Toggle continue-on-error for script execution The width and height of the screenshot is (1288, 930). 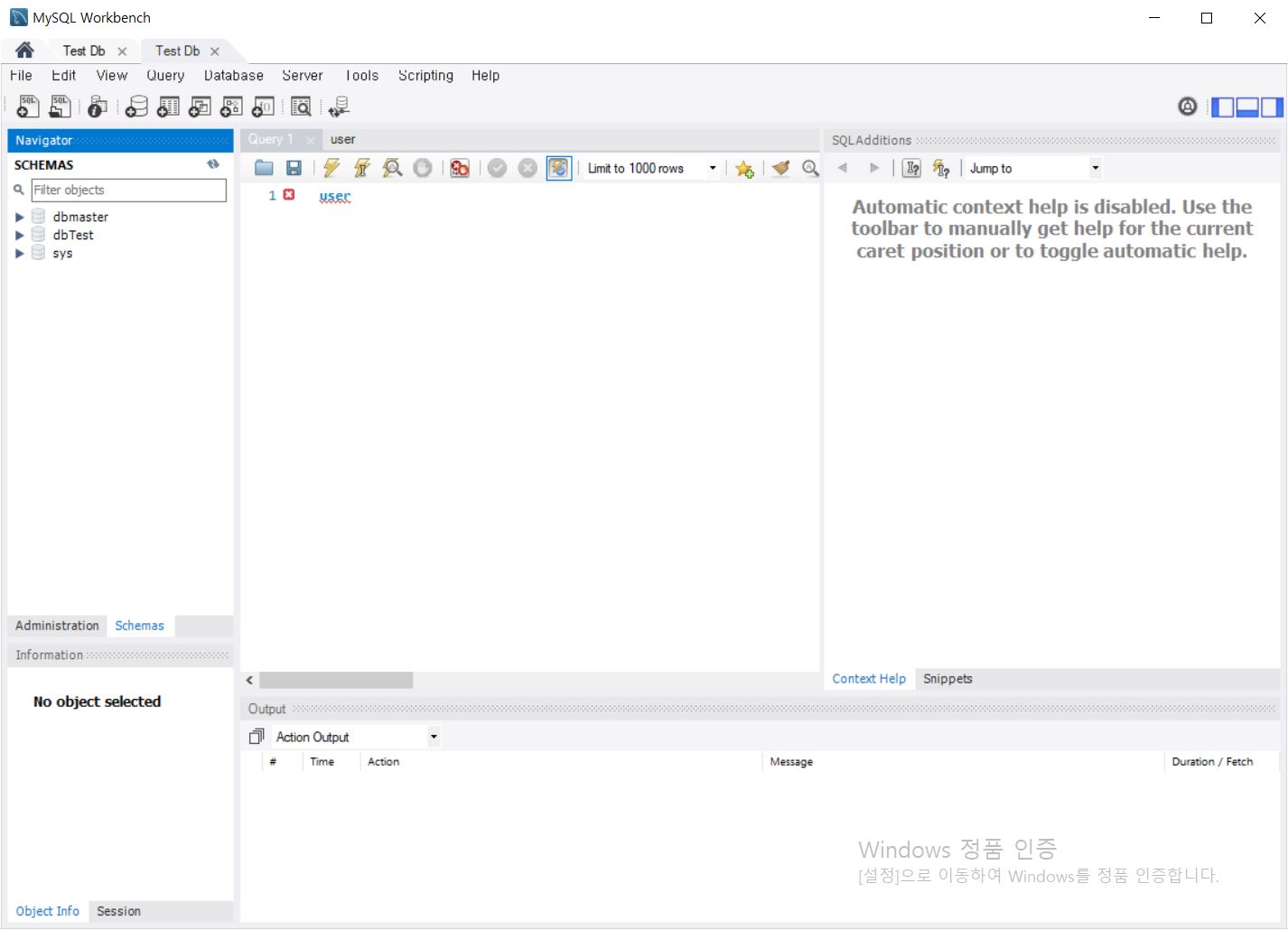tap(460, 168)
